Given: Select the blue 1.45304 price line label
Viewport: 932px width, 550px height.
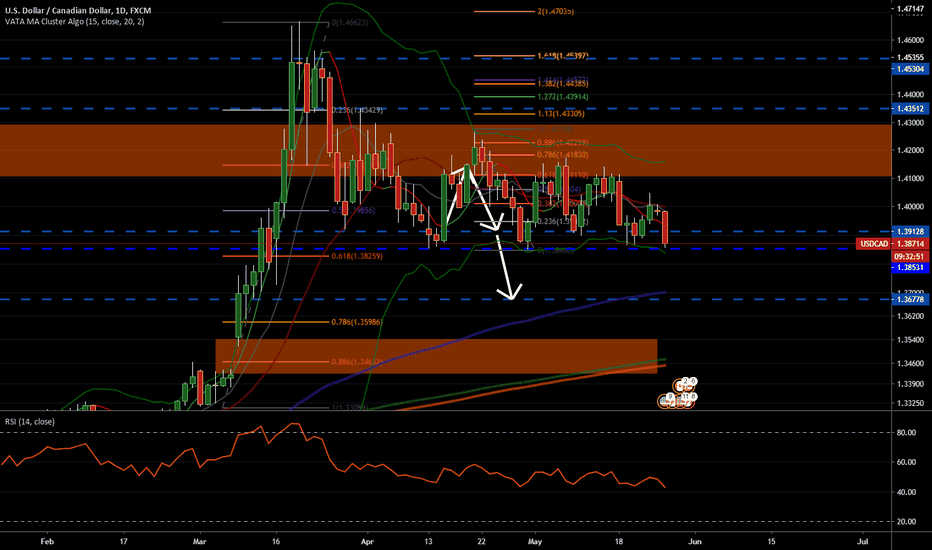Looking at the screenshot, I should [909, 70].
